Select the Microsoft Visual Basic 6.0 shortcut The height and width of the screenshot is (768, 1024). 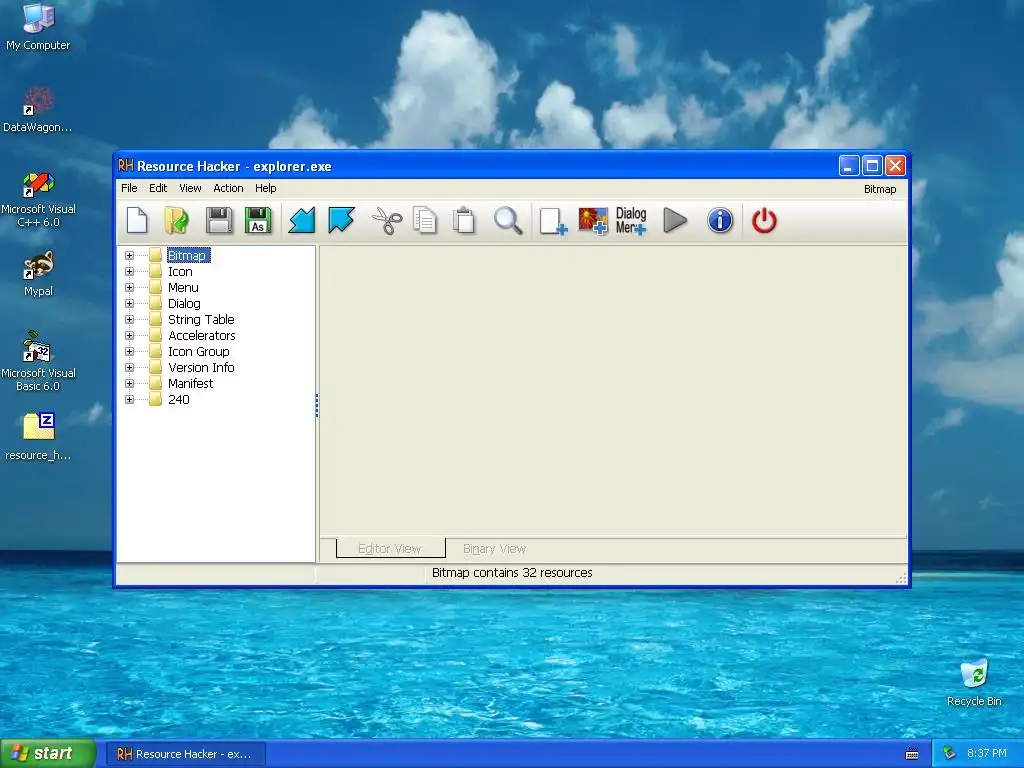click(x=38, y=361)
